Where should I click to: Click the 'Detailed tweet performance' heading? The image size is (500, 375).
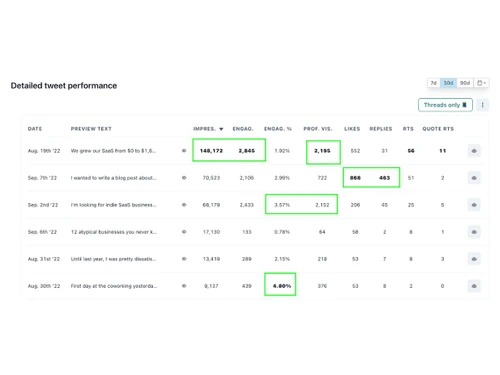64,86
